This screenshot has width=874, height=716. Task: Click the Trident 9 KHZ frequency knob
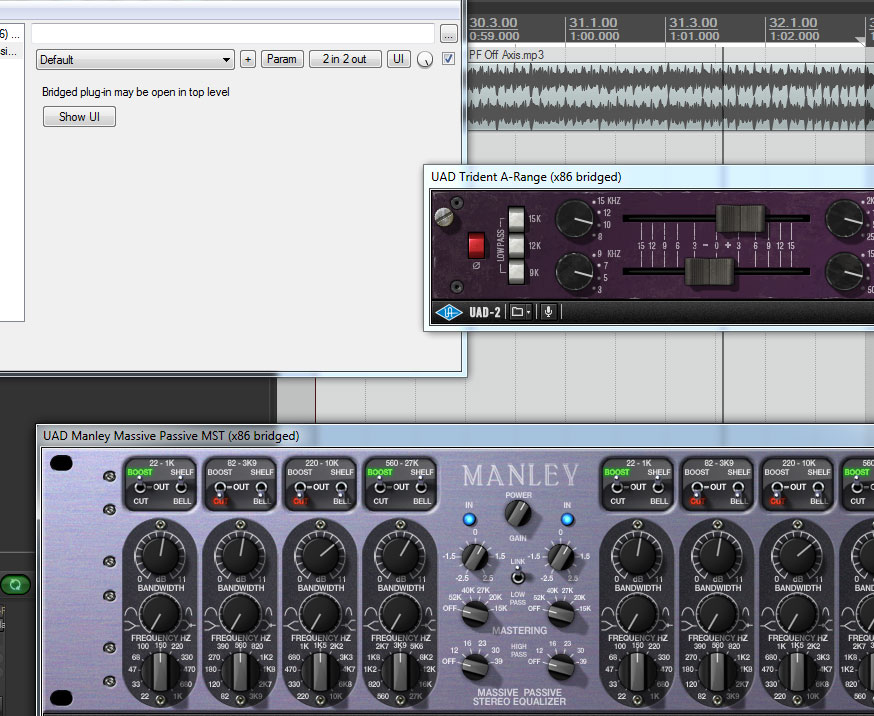point(575,271)
